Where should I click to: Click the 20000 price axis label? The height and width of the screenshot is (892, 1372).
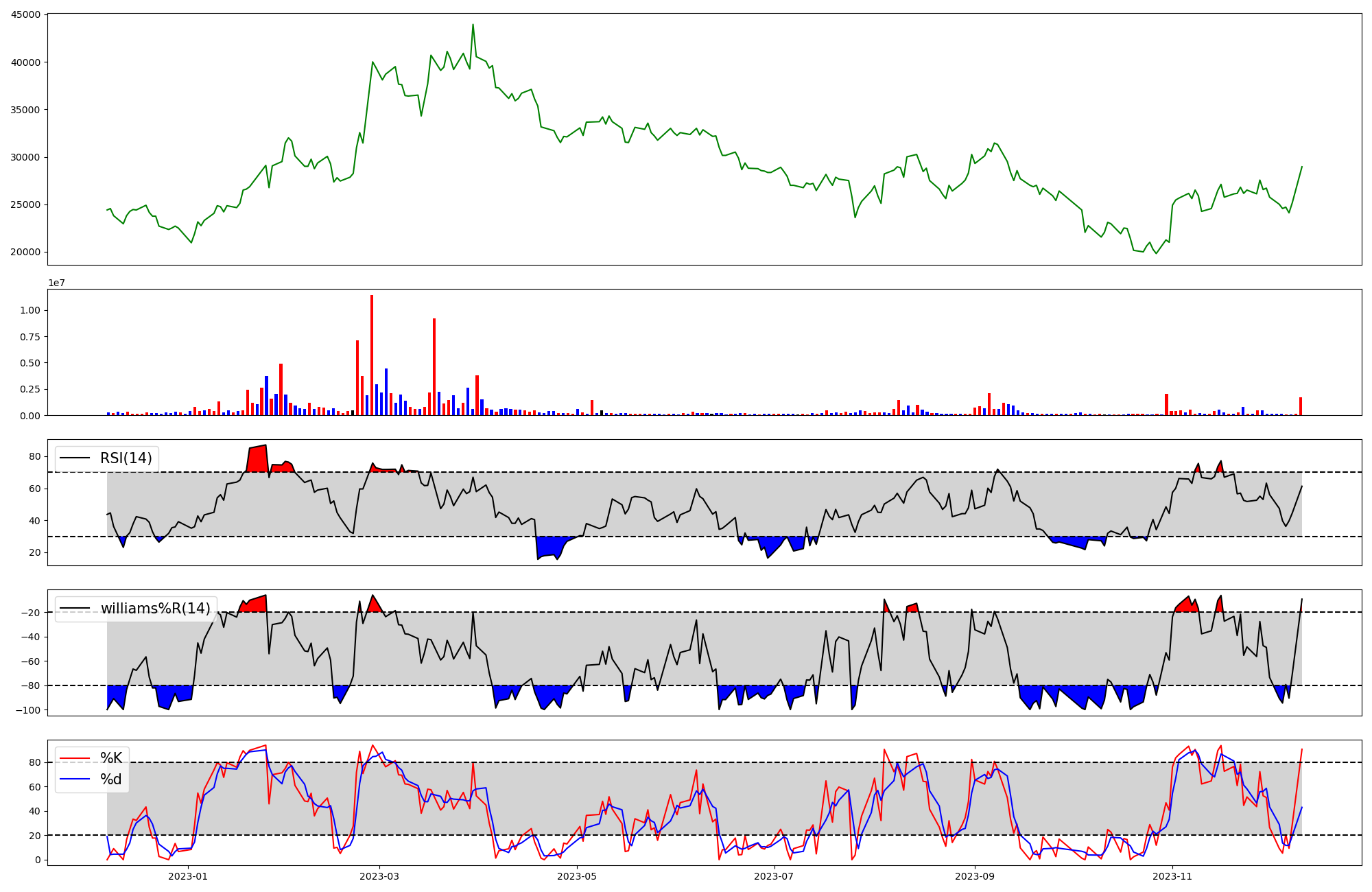[x=26, y=252]
